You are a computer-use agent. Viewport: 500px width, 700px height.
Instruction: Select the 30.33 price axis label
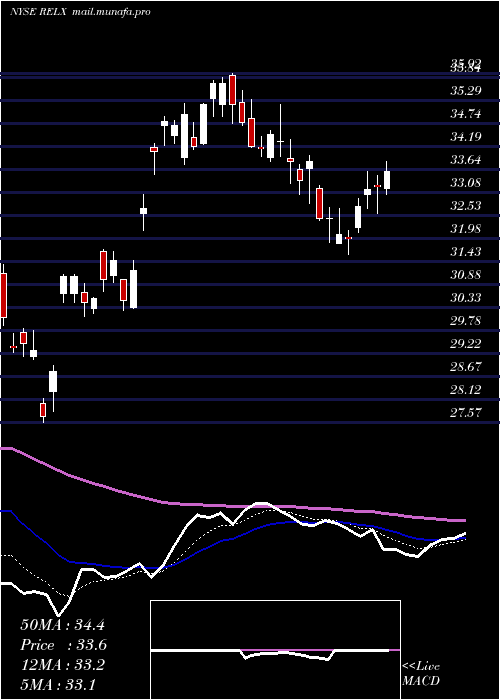[x=465, y=298]
